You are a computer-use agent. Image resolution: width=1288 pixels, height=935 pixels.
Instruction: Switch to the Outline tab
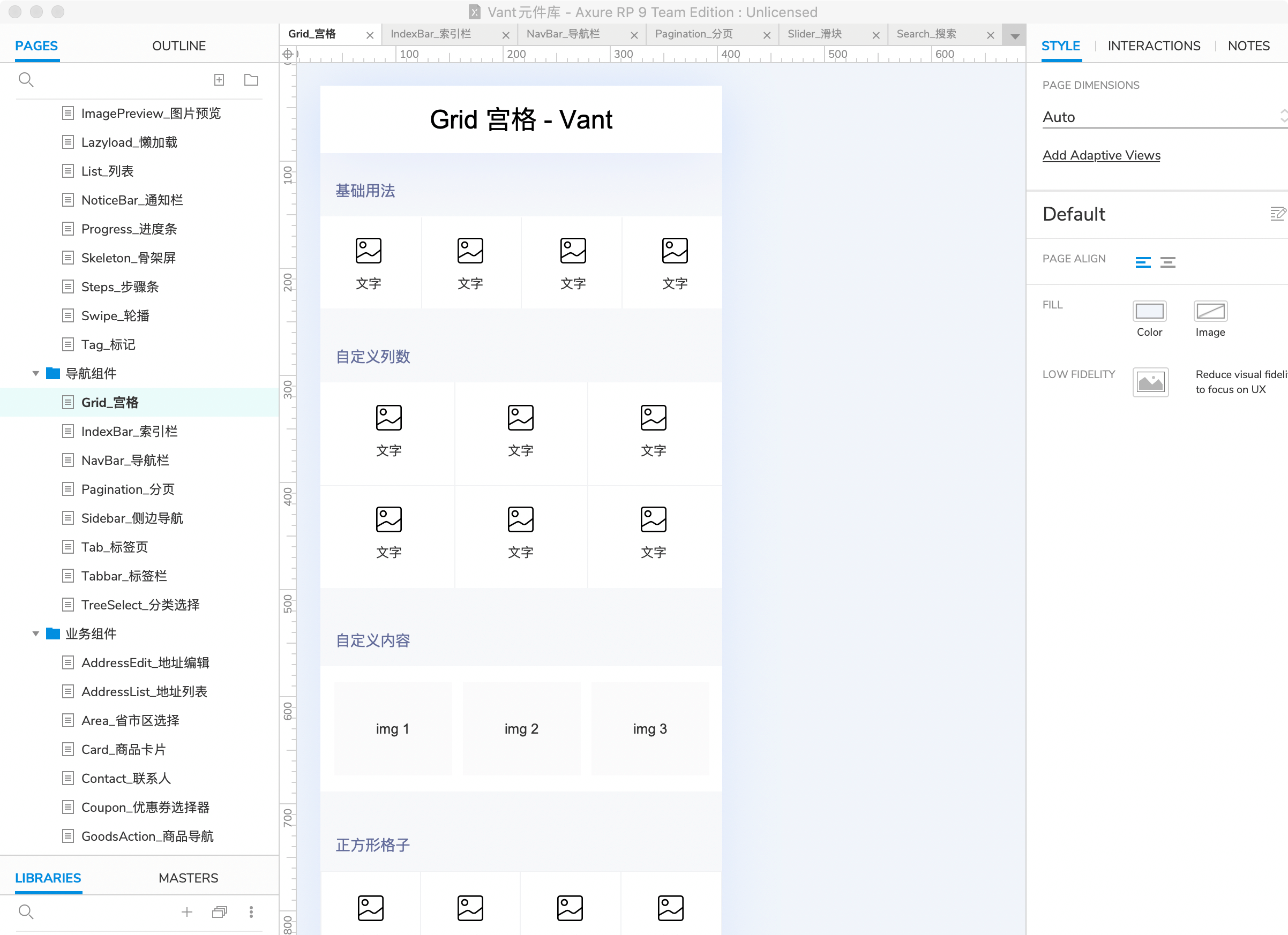click(x=179, y=46)
